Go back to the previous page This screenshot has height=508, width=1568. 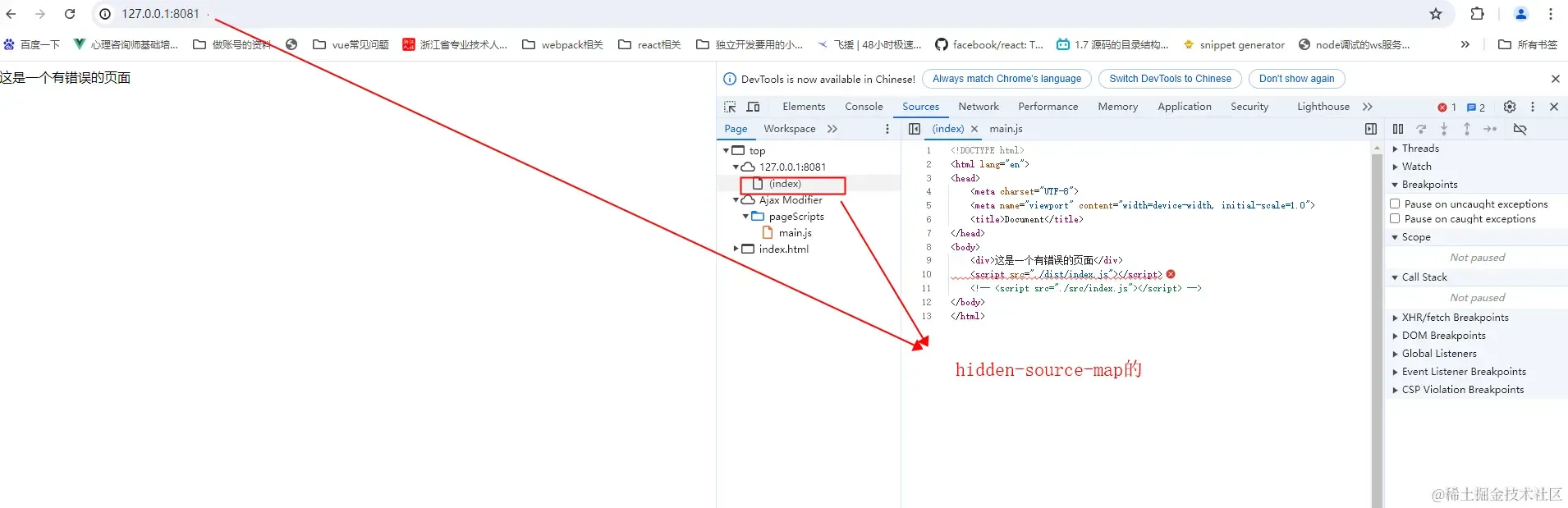tap(11, 14)
